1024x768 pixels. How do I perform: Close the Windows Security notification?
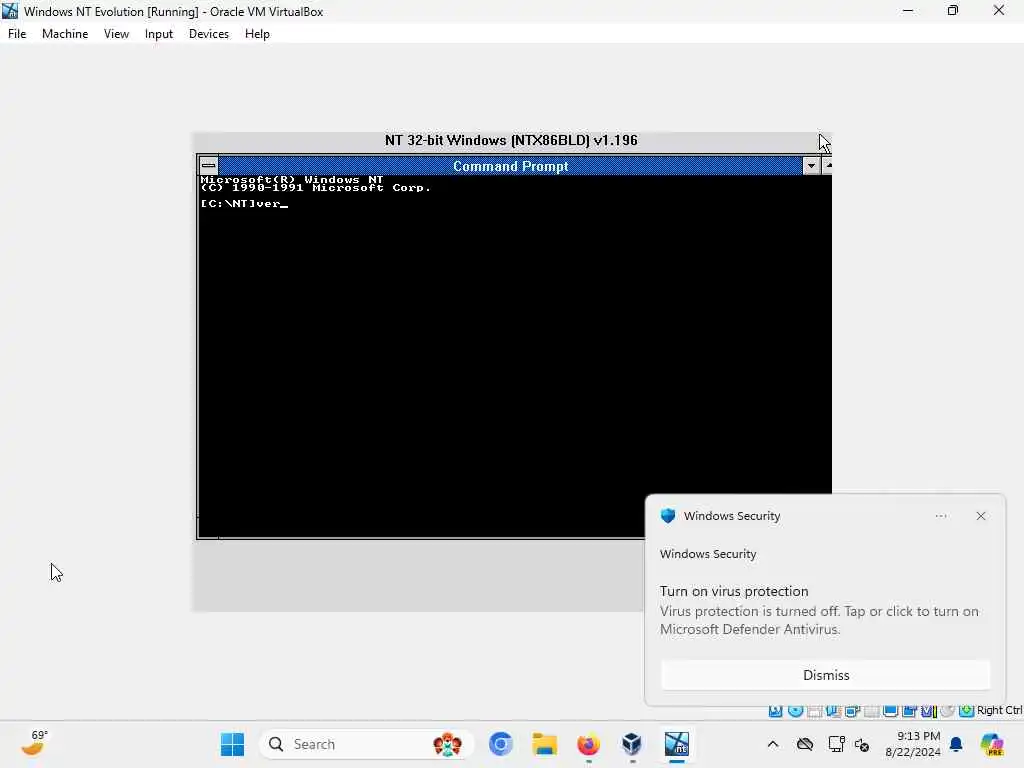pyautogui.click(x=981, y=516)
